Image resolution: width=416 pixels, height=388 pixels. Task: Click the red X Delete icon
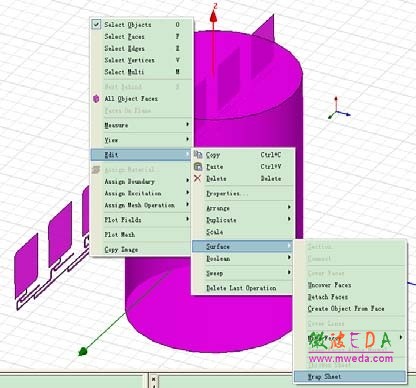pos(198,178)
